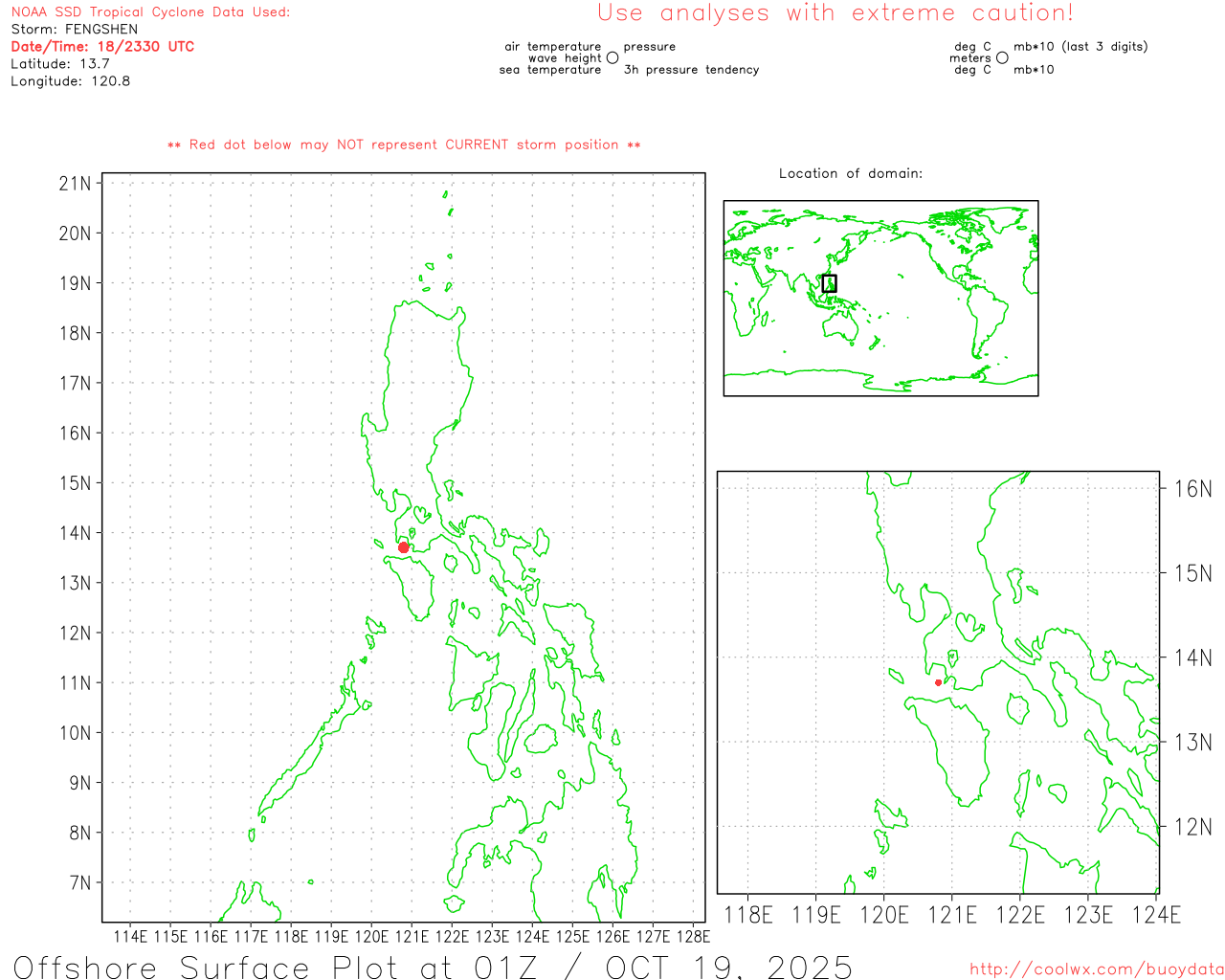Click the 10N latitude label on main map
Screen dimensions: 1225x980
pyautogui.click(x=76, y=733)
